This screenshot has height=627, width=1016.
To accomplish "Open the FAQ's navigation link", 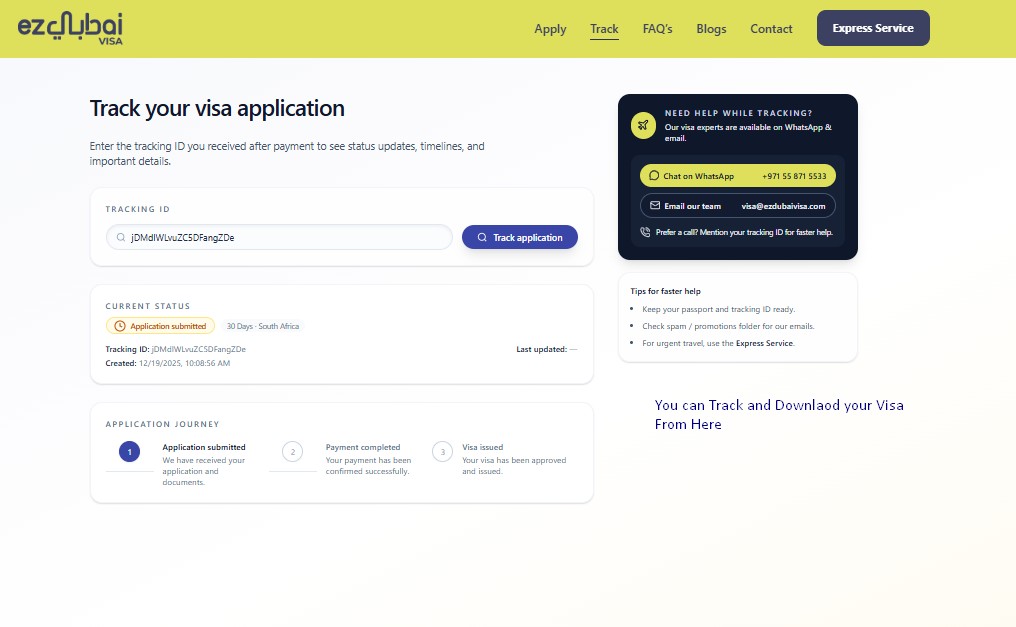I will 658,29.
